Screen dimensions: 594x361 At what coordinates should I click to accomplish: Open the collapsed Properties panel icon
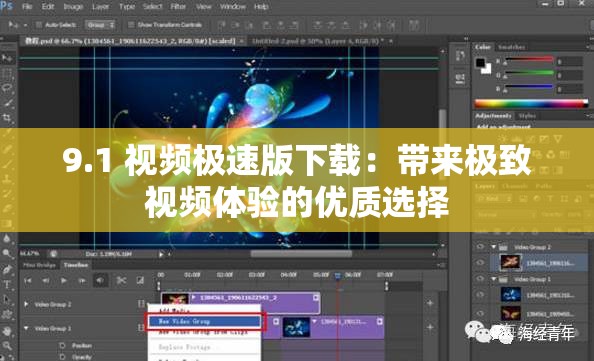[x=460, y=78]
